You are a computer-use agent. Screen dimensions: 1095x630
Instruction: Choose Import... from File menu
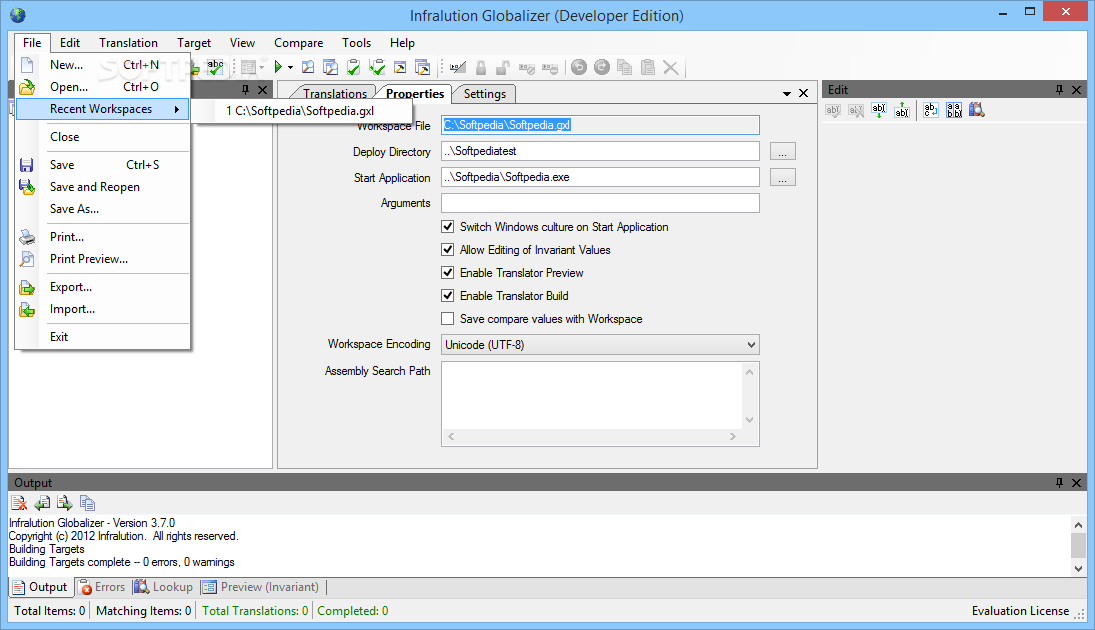pos(103,309)
